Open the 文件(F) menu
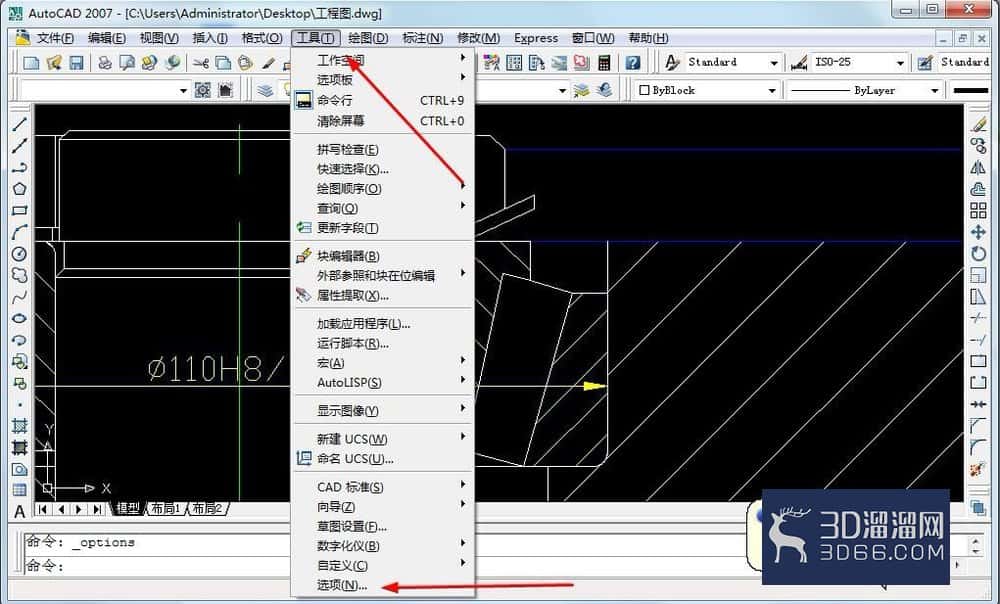Viewport: 1000px width, 604px height. click(55, 38)
